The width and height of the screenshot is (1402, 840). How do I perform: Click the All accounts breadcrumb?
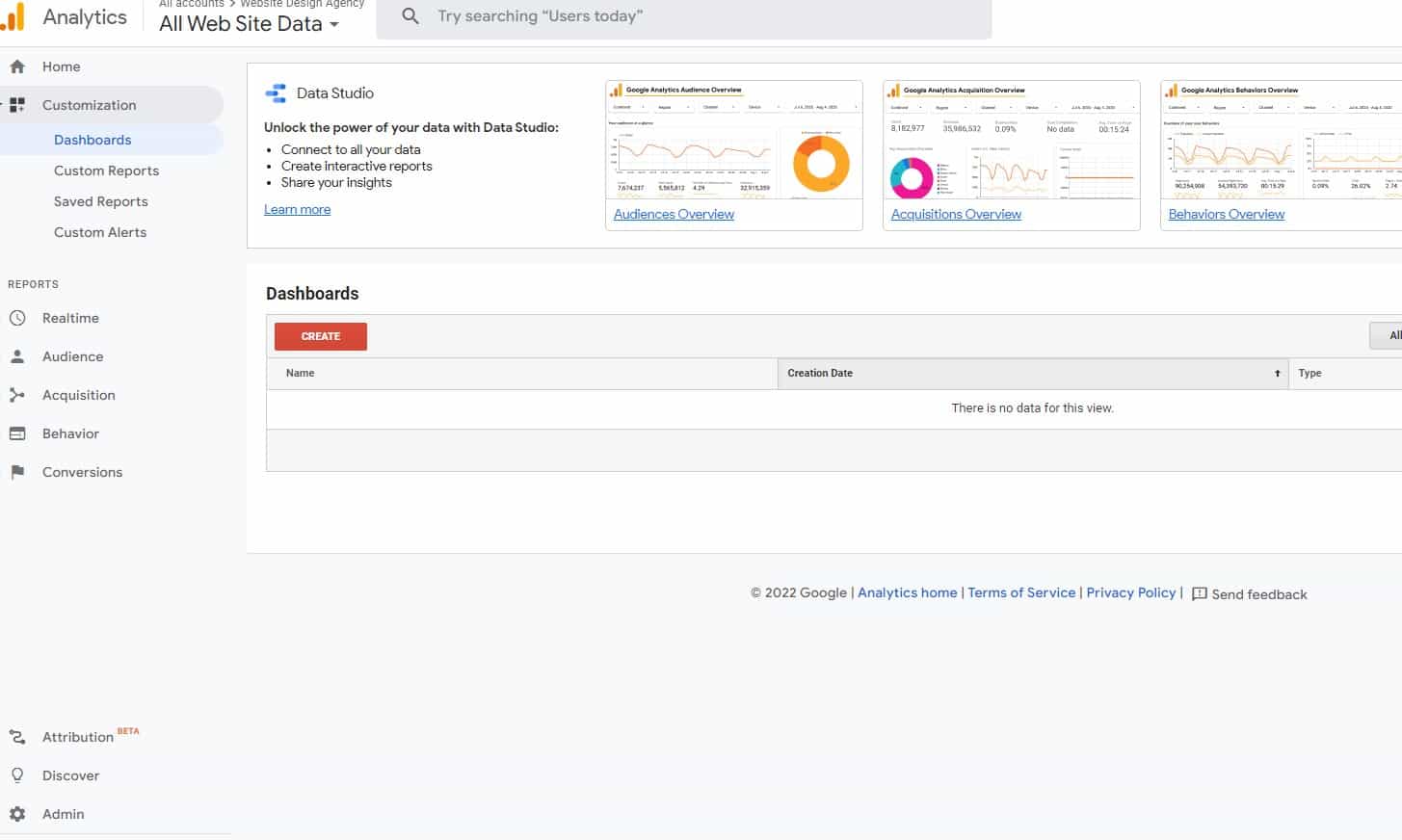coord(191,4)
